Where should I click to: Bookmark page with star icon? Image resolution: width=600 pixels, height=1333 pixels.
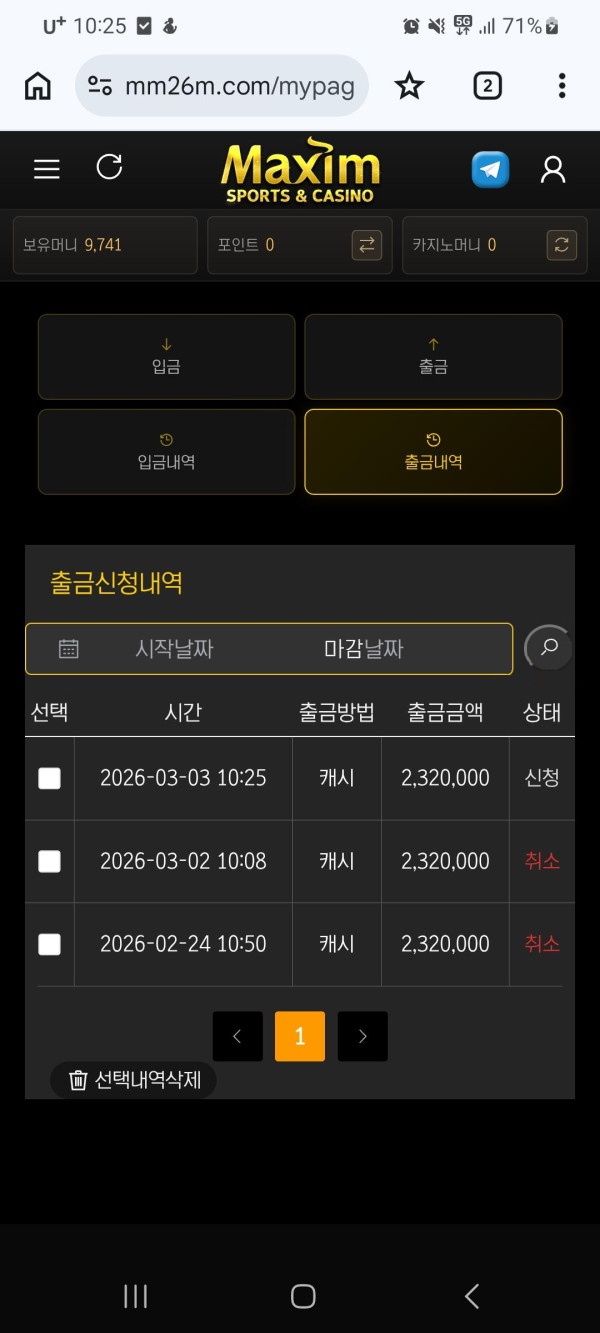click(409, 86)
